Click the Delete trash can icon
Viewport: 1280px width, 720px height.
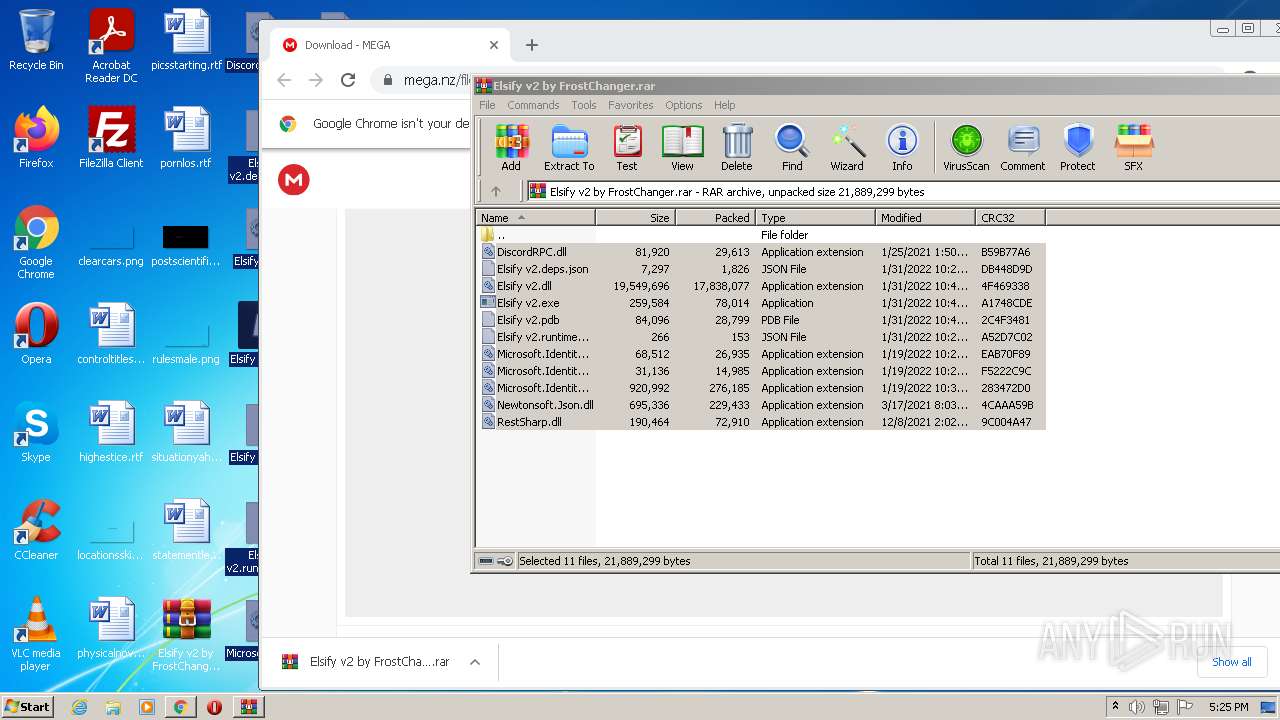(x=737, y=148)
